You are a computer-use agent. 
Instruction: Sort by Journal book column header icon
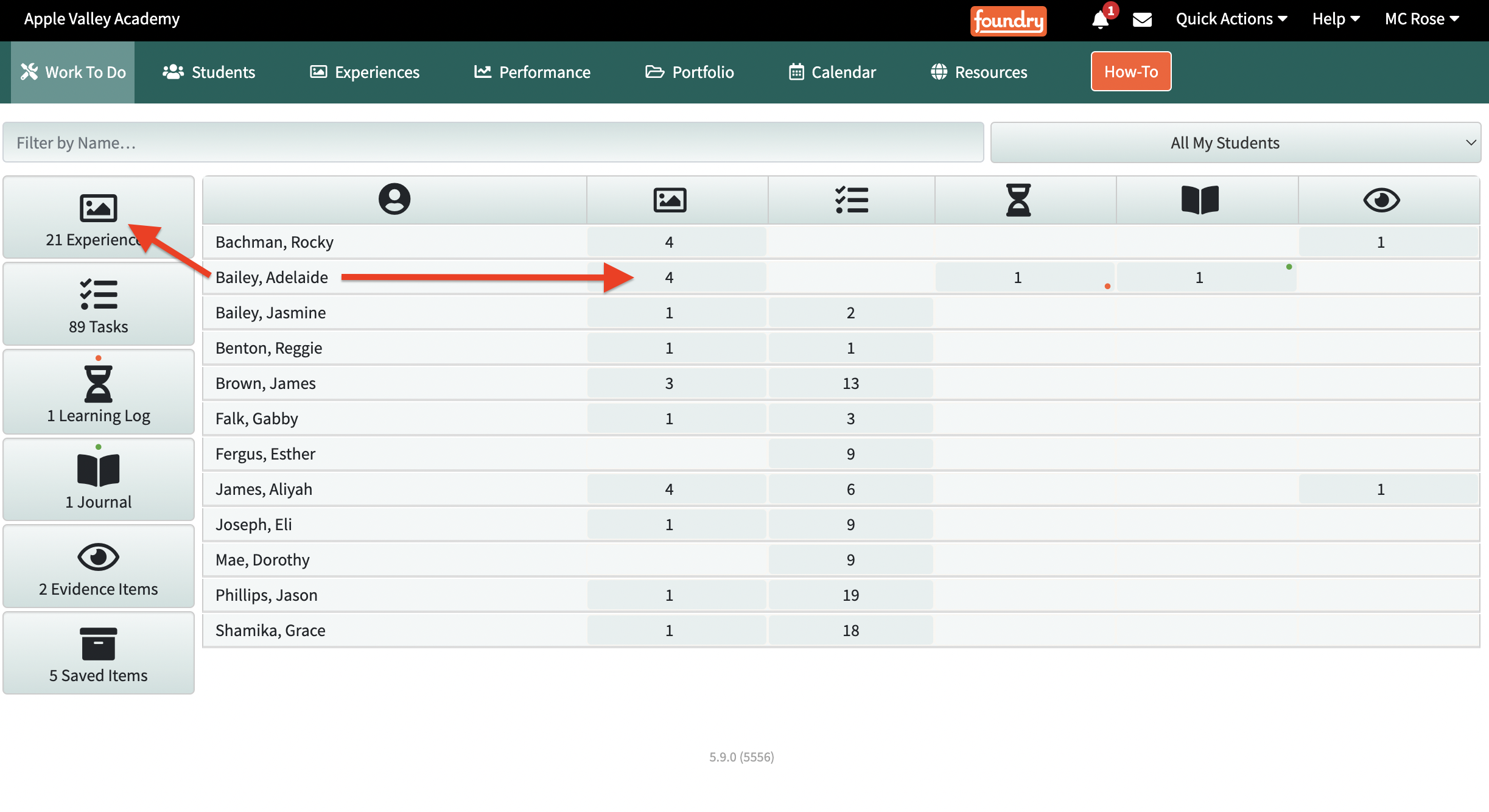click(1200, 200)
